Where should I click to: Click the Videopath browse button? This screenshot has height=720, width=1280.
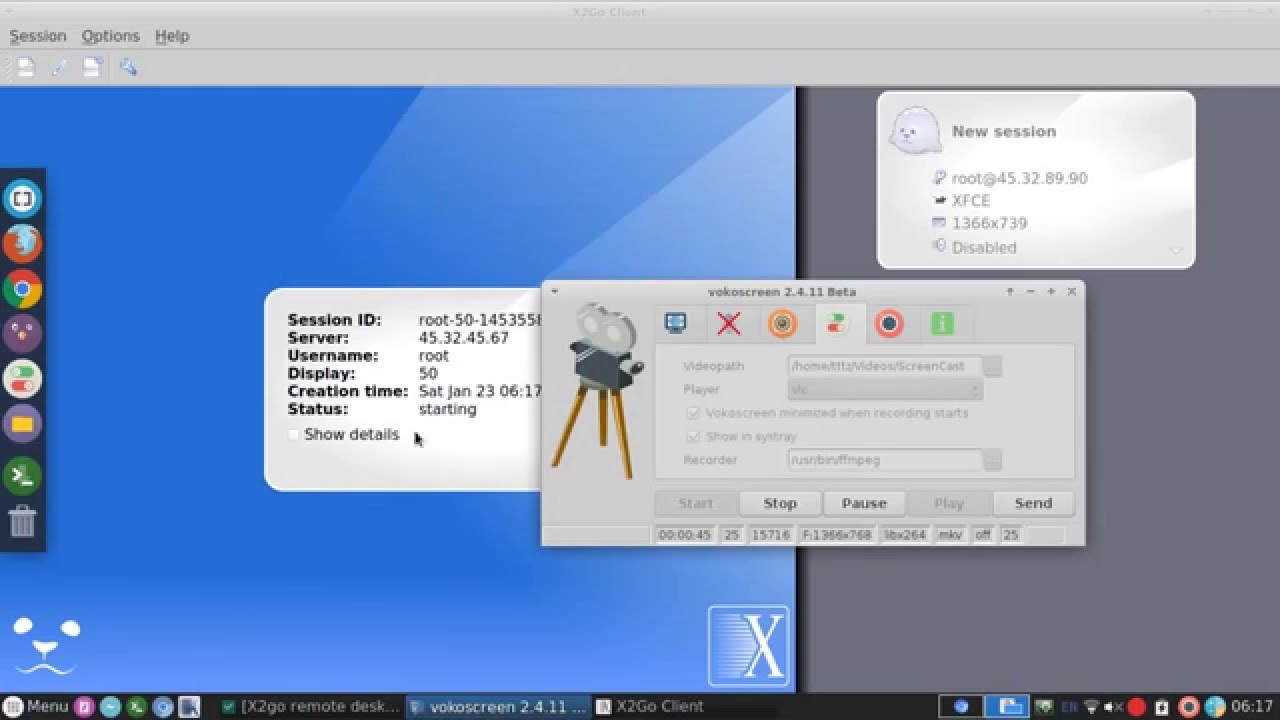(992, 366)
